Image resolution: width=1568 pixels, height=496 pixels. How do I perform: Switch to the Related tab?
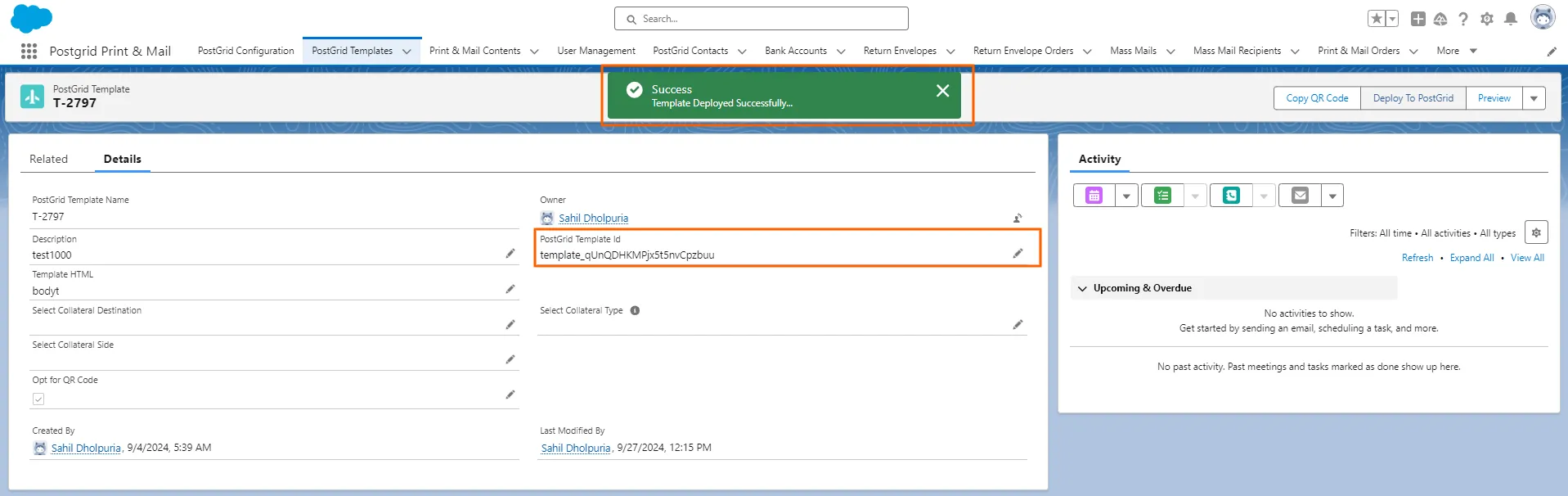coord(48,159)
